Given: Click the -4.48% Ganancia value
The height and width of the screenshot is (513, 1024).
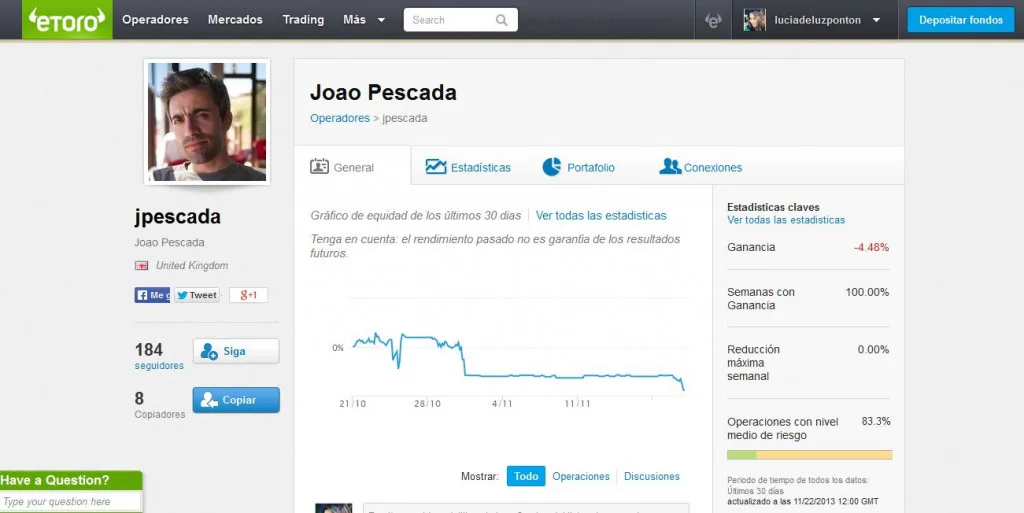Looking at the screenshot, I should [x=871, y=247].
